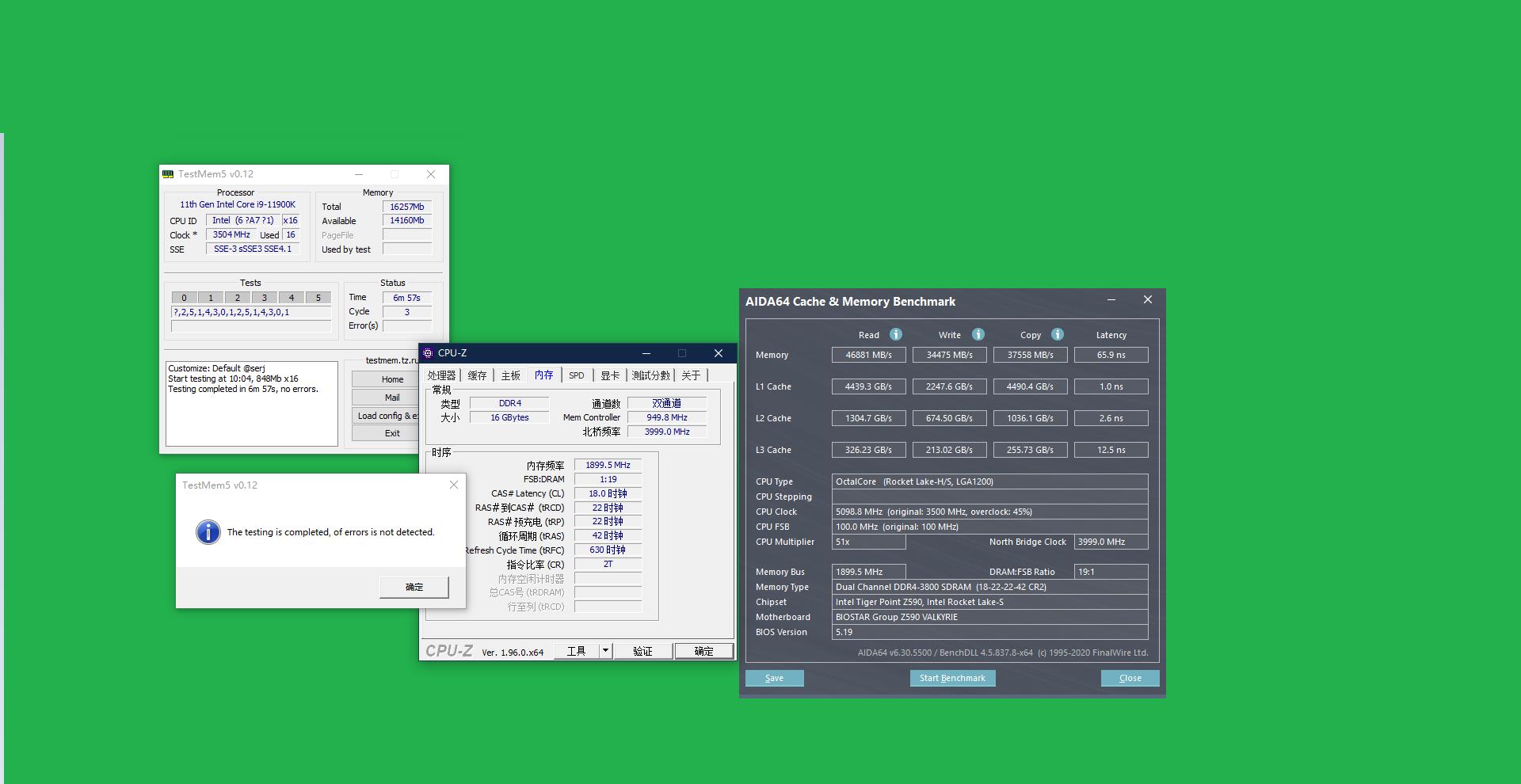Viewport: 1521px width, 784px height.
Task: Click test number 3 box in TestMem5
Action: coord(265,298)
